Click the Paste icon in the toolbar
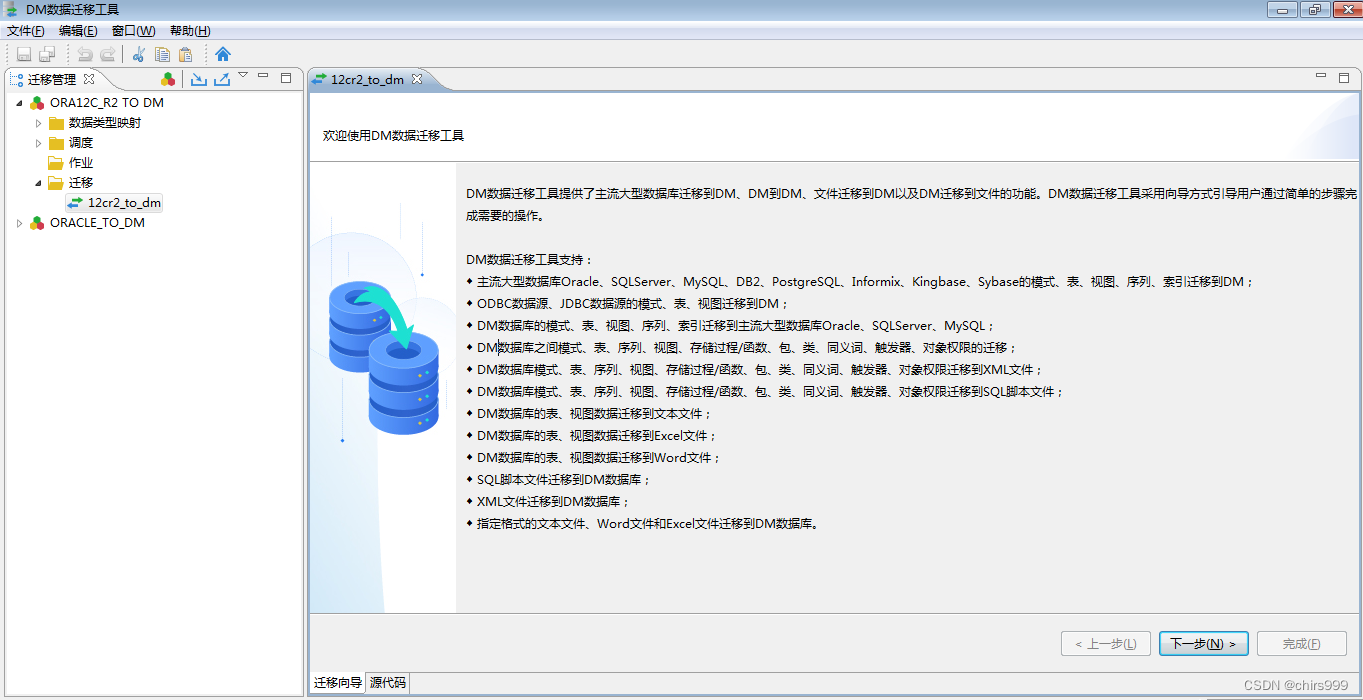1363x700 pixels. [185, 54]
